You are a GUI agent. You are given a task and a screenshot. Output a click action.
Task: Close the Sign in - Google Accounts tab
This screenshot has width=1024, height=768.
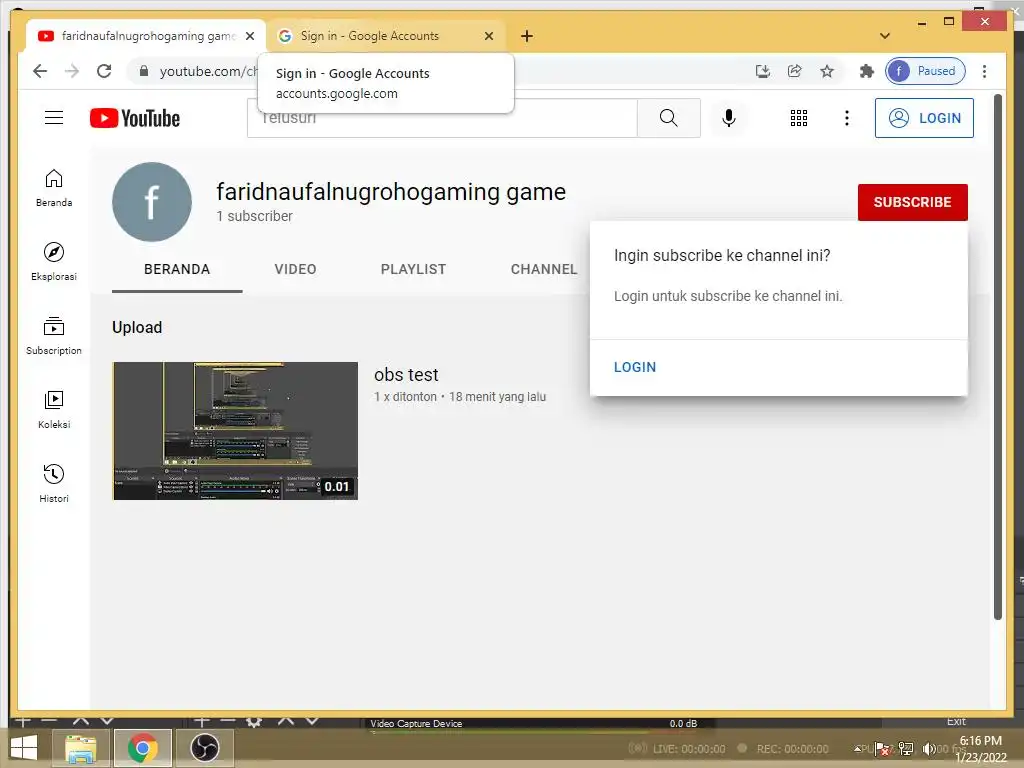[488, 36]
